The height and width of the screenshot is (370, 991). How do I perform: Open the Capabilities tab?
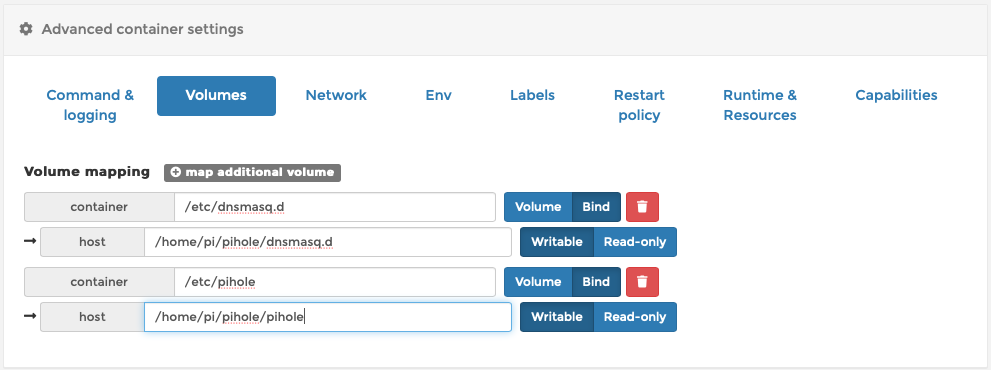896,96
